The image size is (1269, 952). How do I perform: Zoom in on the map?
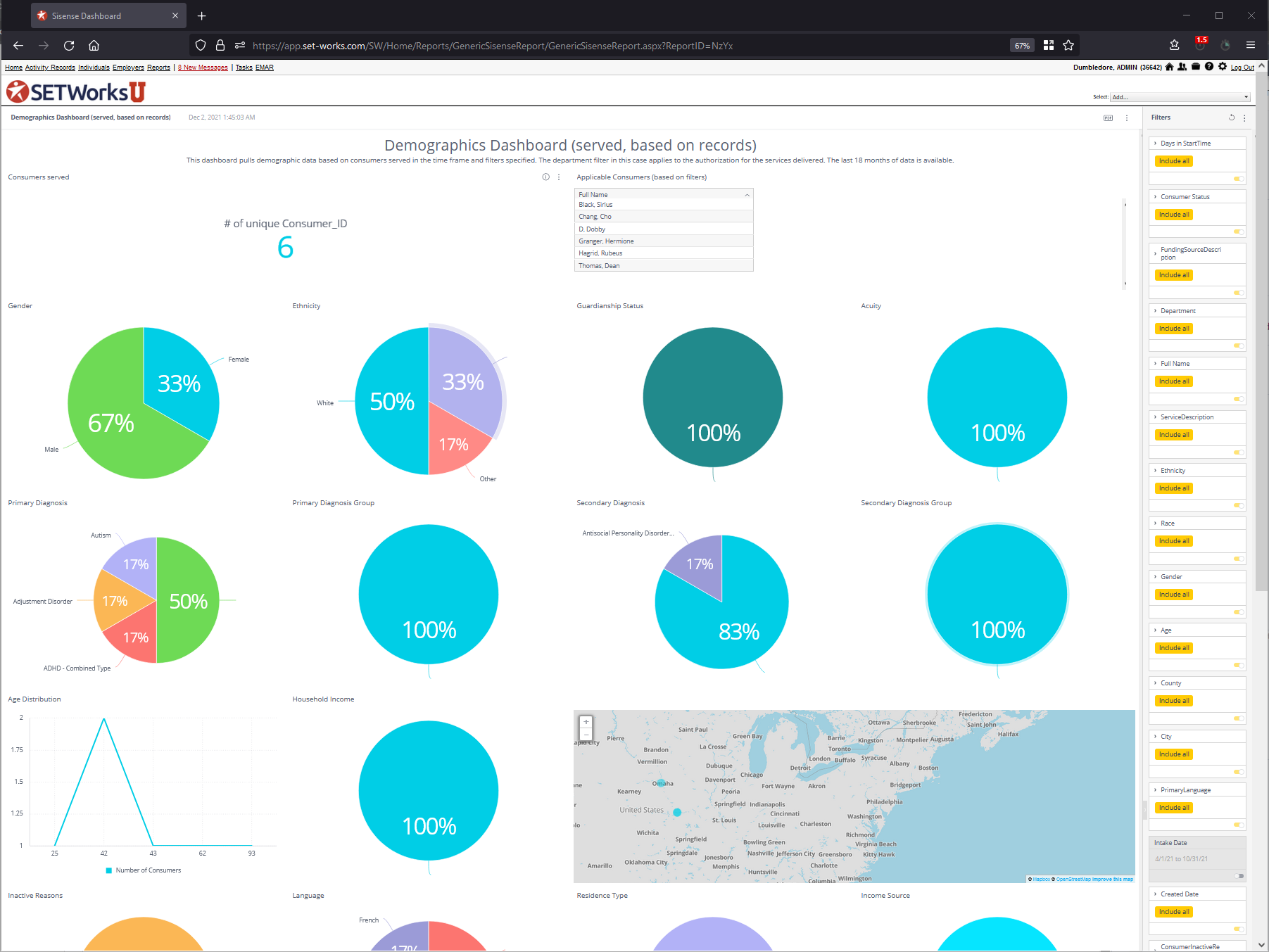[x=586, y=722]
